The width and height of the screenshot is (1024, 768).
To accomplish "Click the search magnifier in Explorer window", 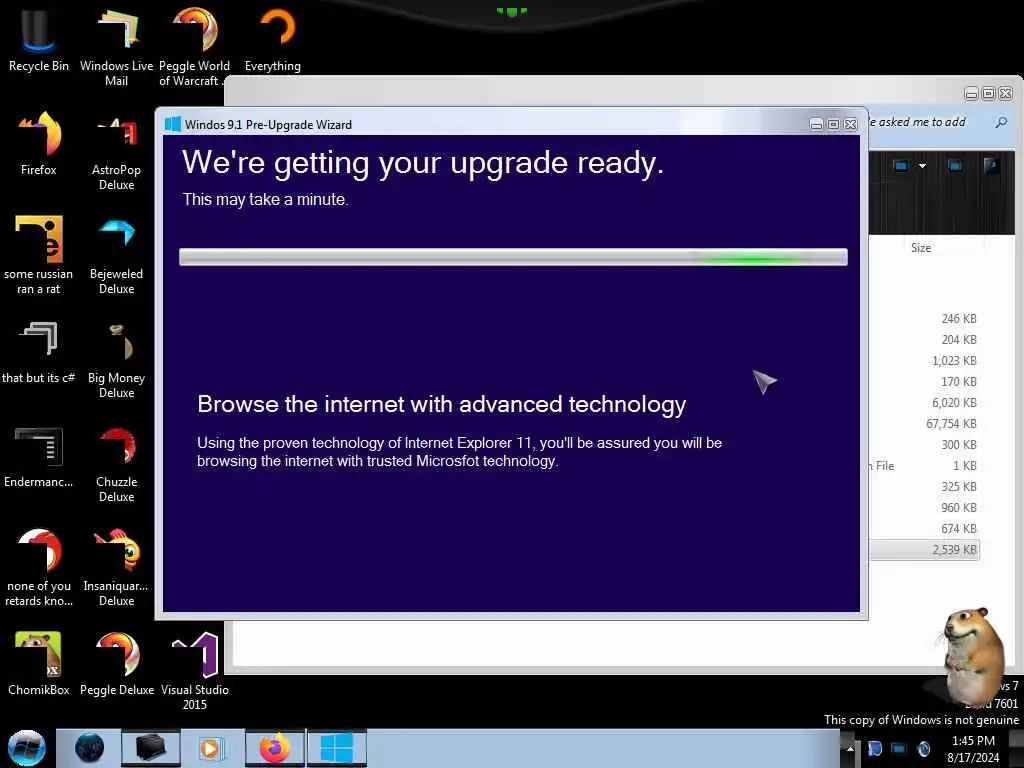I will (1001, 122).
